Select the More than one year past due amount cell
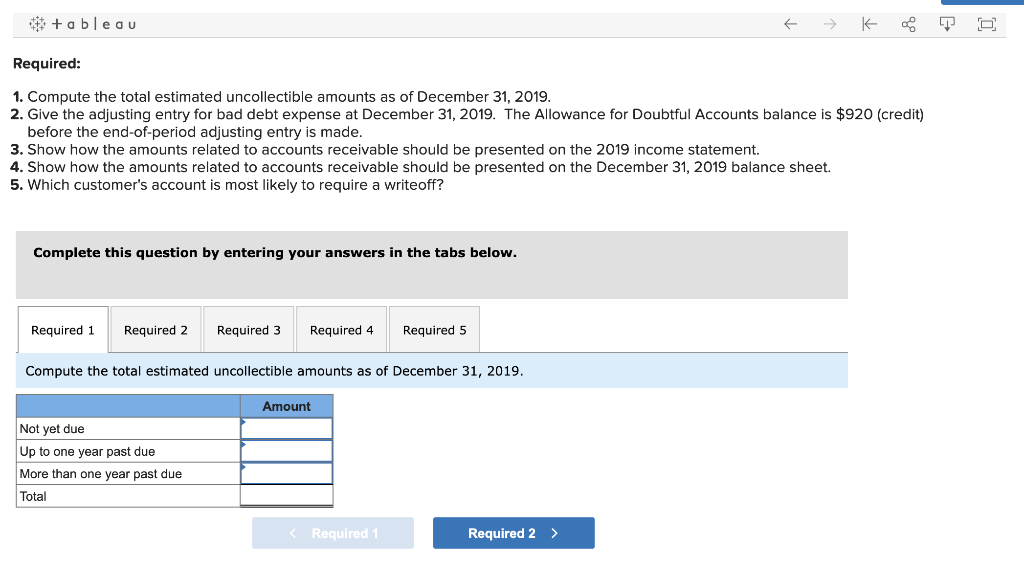 pyautogui.click(x=287, y=473)
